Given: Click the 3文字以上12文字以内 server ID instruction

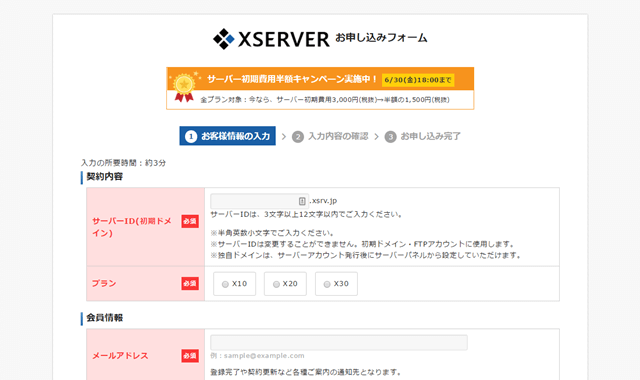Looking at the screenshot, I should (x=307, y=214).
